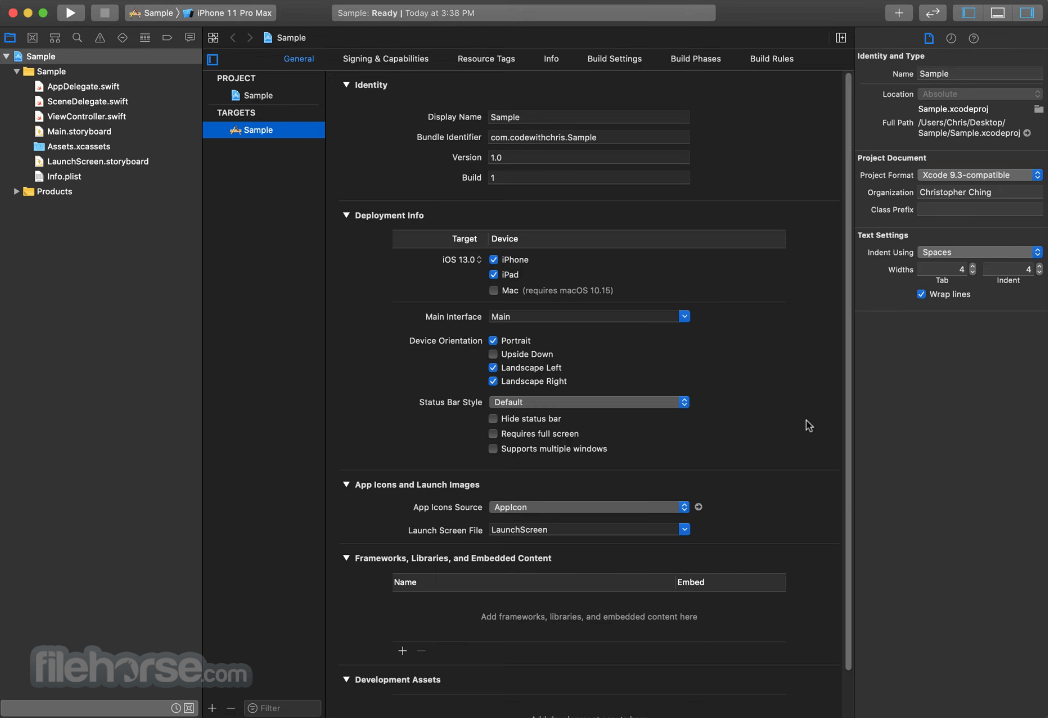Collapse the Identity section
Screen dimensions: 1048x718
click(x=346, y=85)
